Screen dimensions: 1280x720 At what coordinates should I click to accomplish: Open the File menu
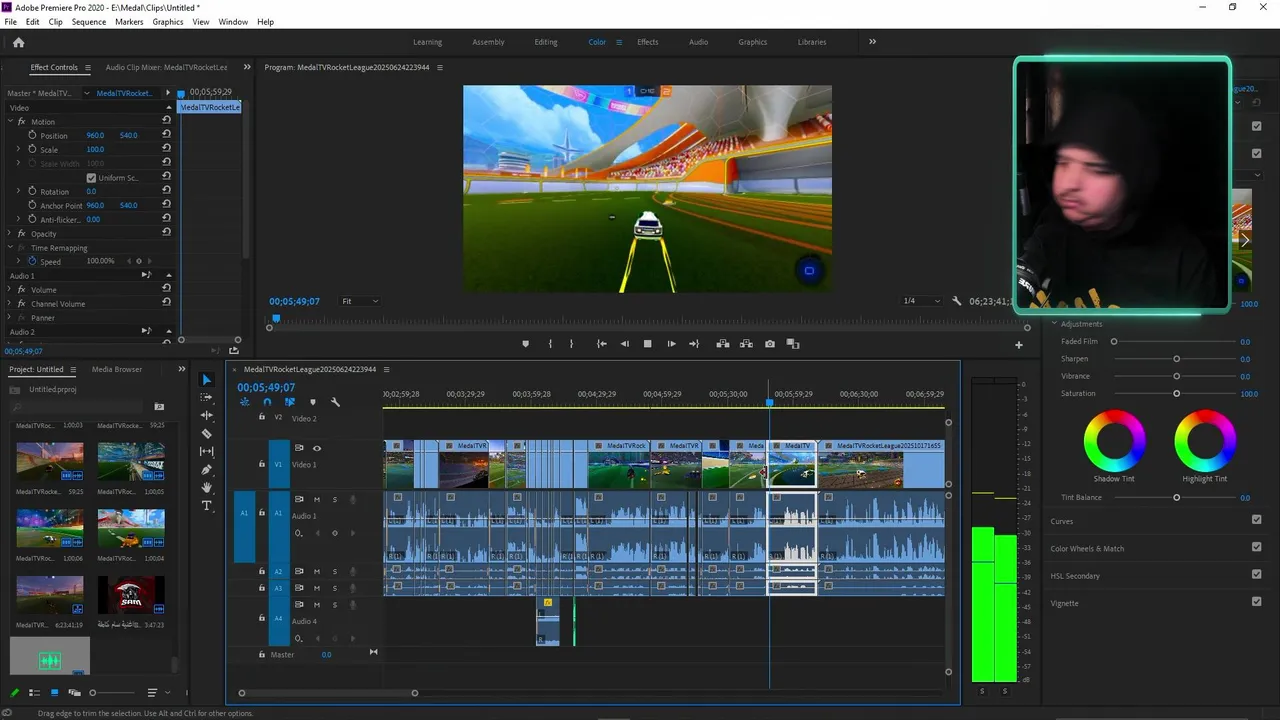[x=10, y=22]
